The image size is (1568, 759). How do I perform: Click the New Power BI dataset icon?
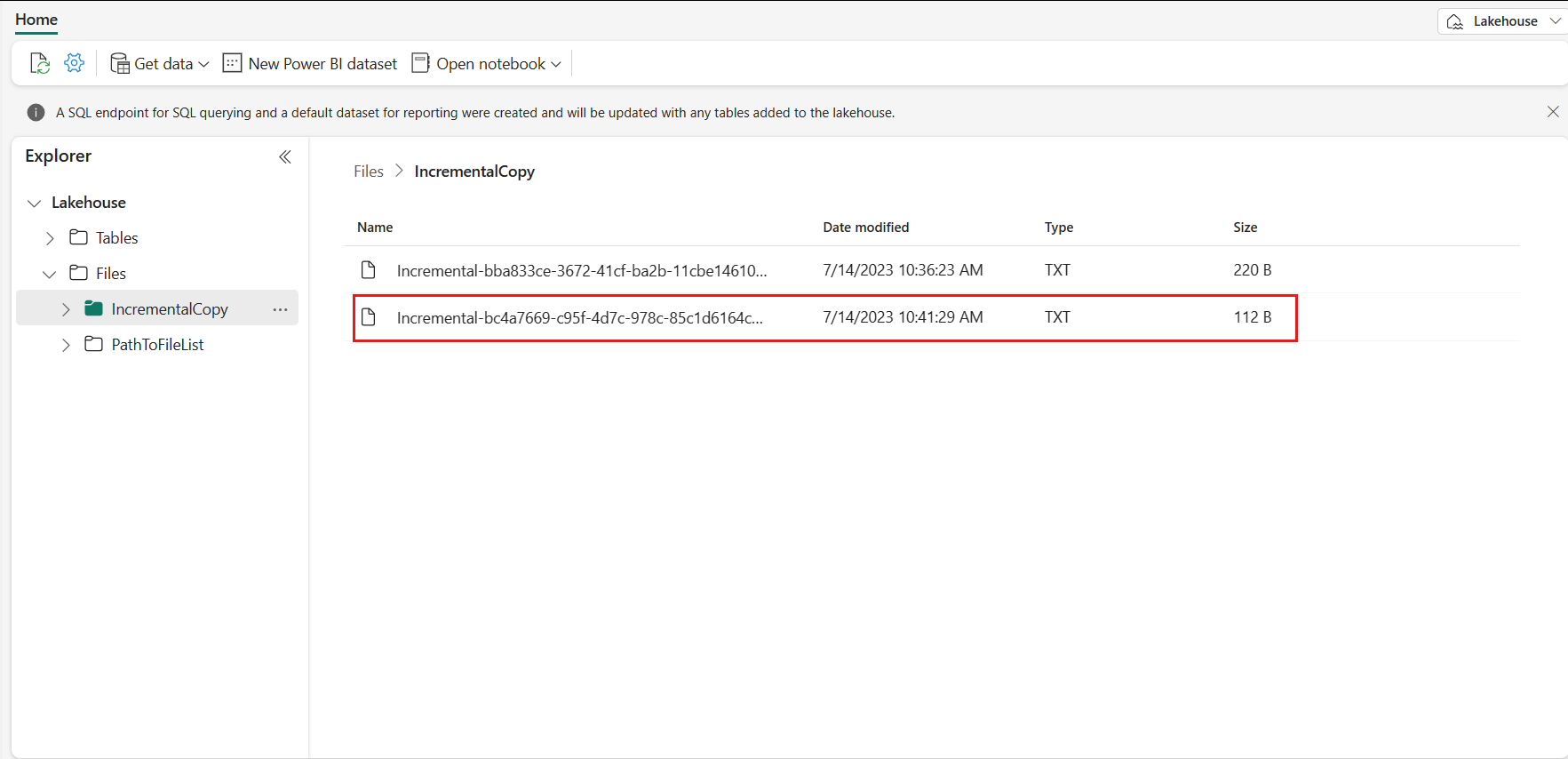(x=232, y=63)
